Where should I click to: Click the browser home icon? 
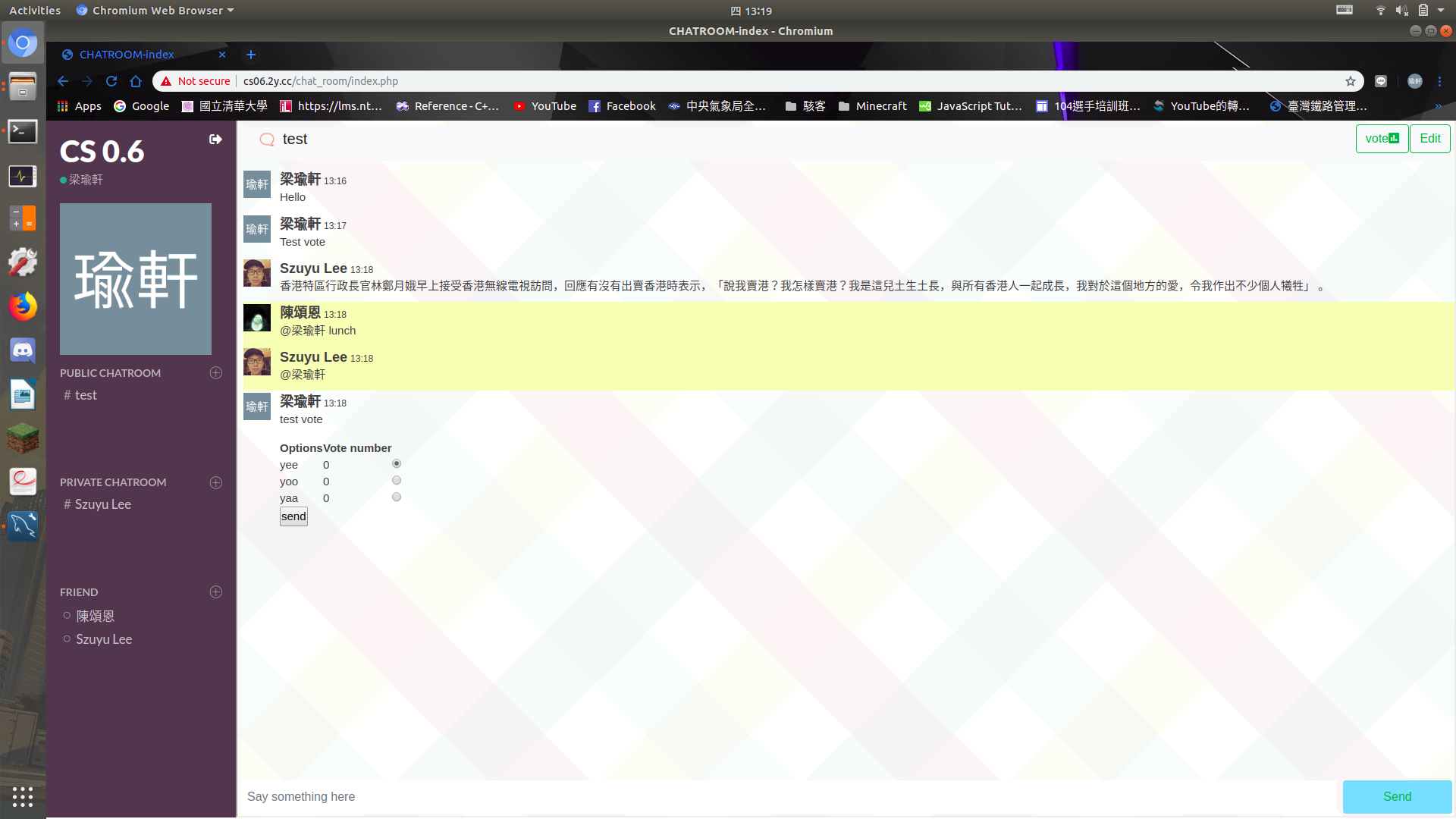(x=136, y=81)
